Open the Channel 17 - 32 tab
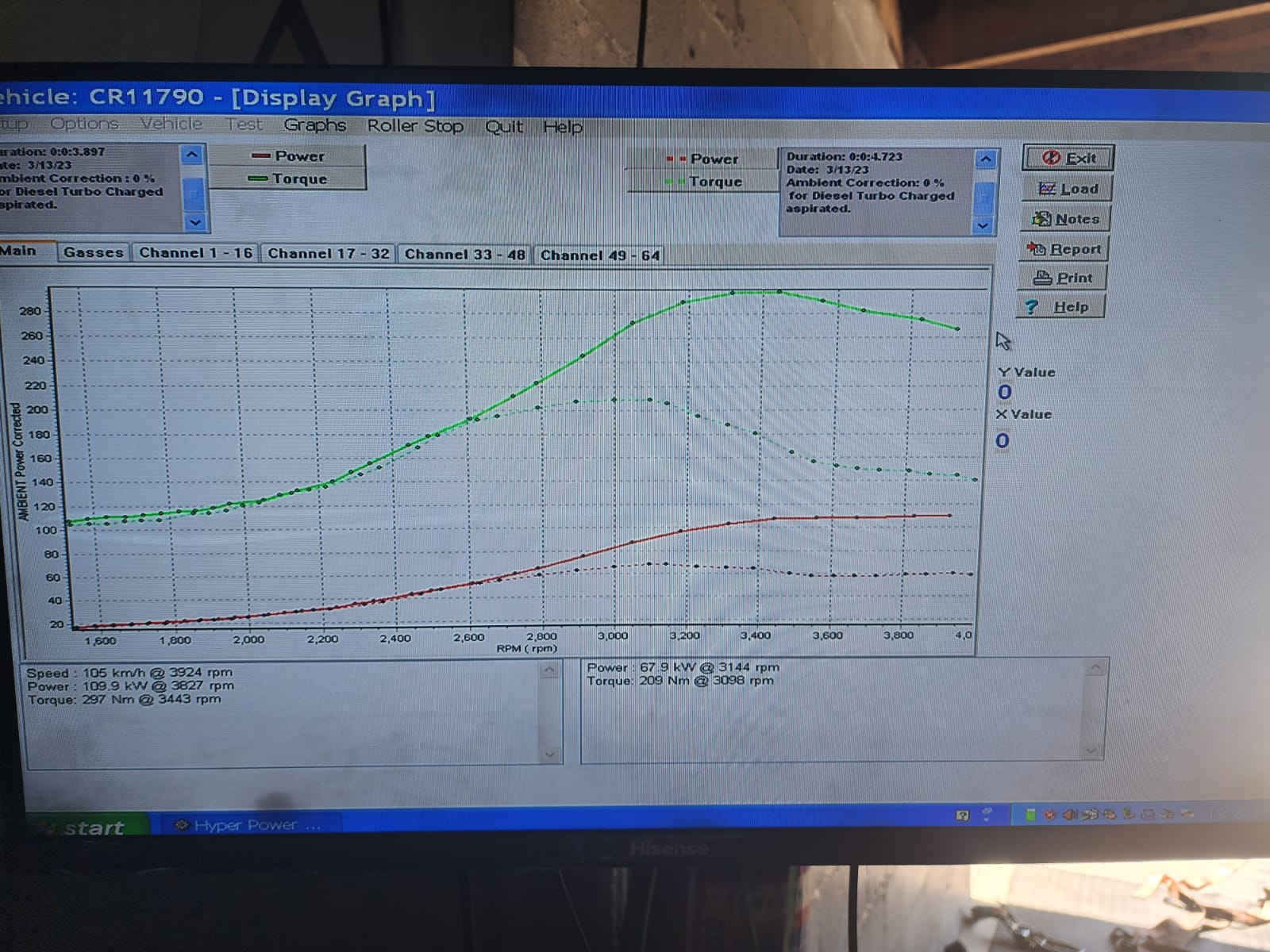This screenshot has height=952, width=1270. [x=329, y=254]
